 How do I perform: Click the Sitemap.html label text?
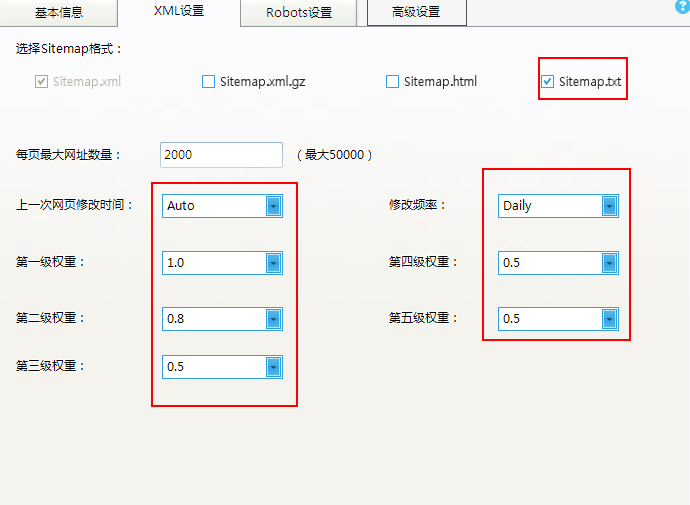click(x=440, y=82)
